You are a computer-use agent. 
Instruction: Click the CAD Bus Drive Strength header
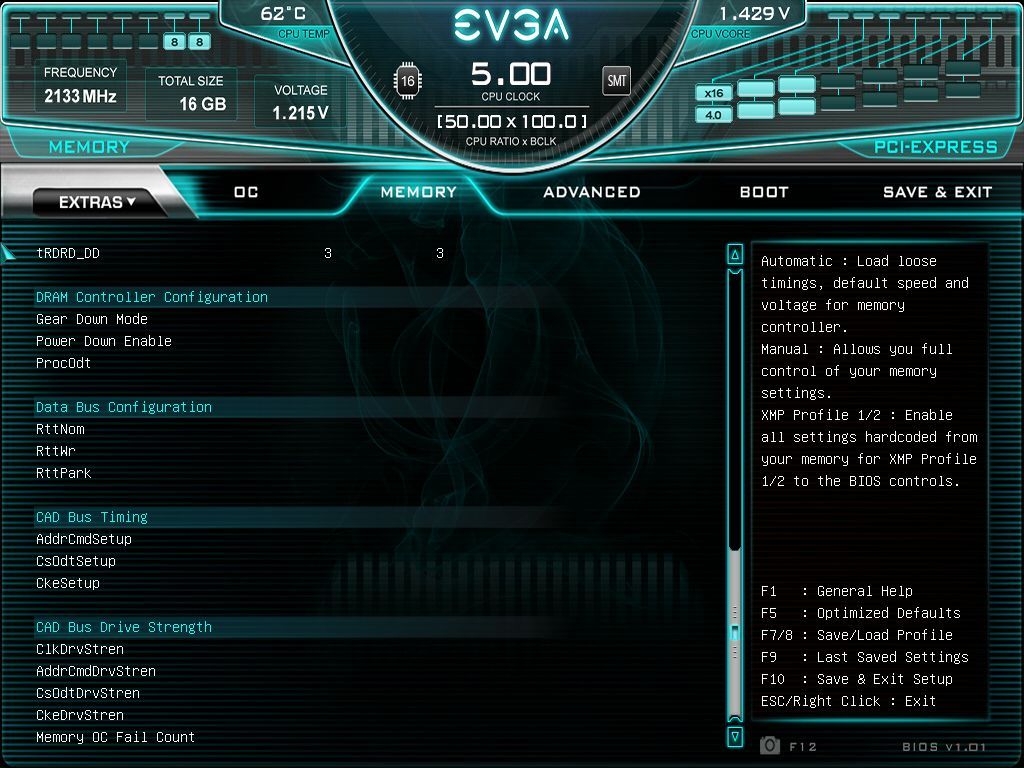click(x=124, y=627)
